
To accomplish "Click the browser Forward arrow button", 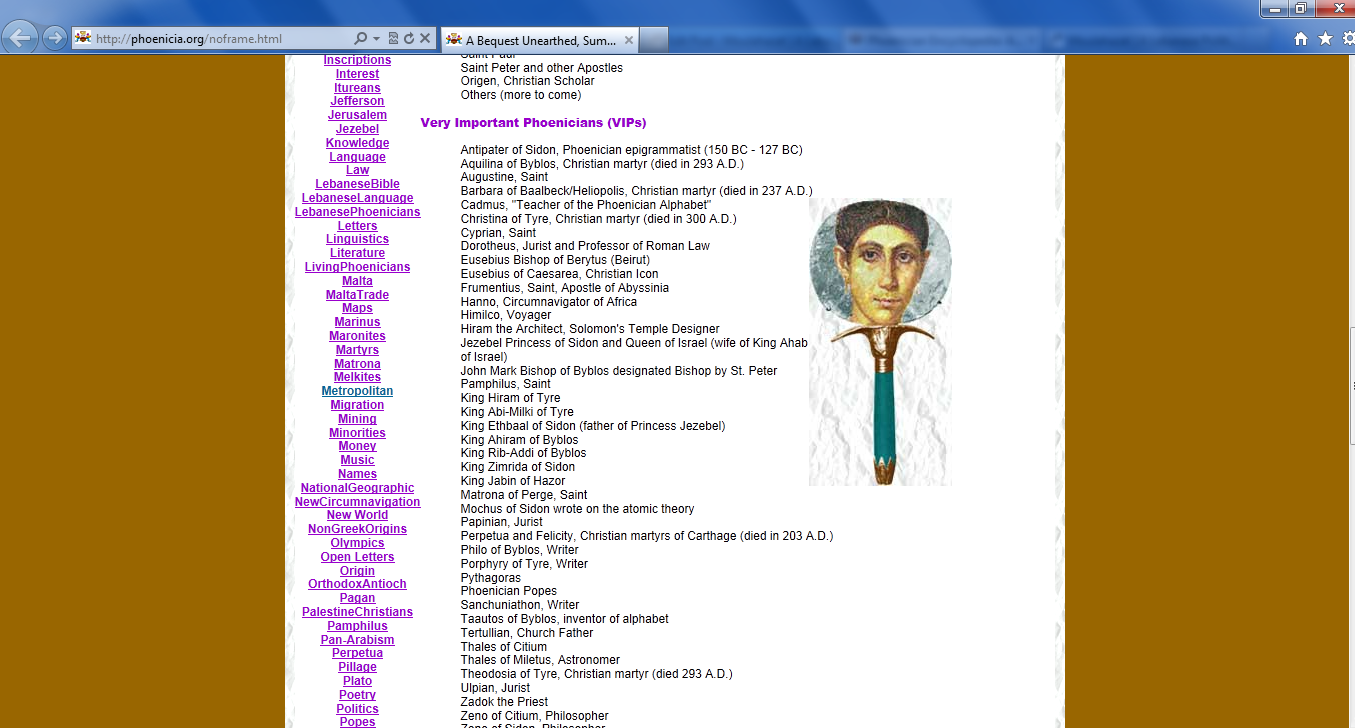I will (x=54, y=39).
